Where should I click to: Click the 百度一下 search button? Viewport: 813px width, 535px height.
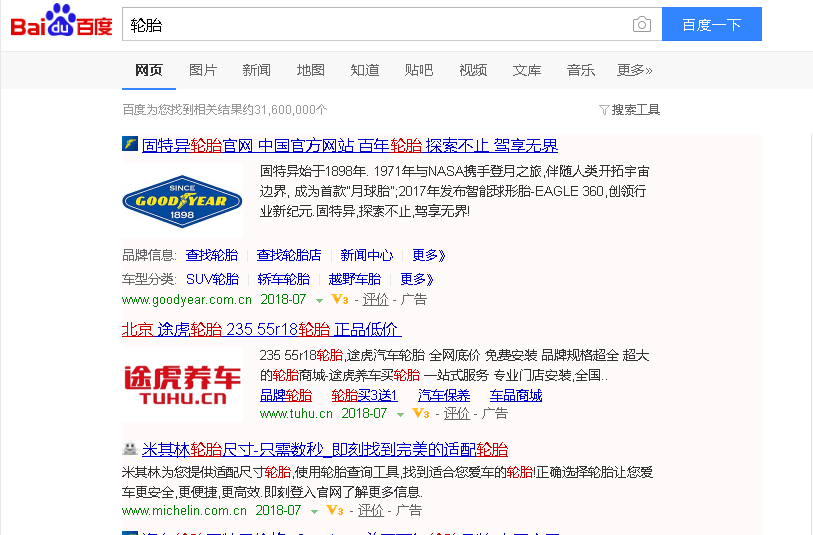pyautogui.click(x=712, y=24)
